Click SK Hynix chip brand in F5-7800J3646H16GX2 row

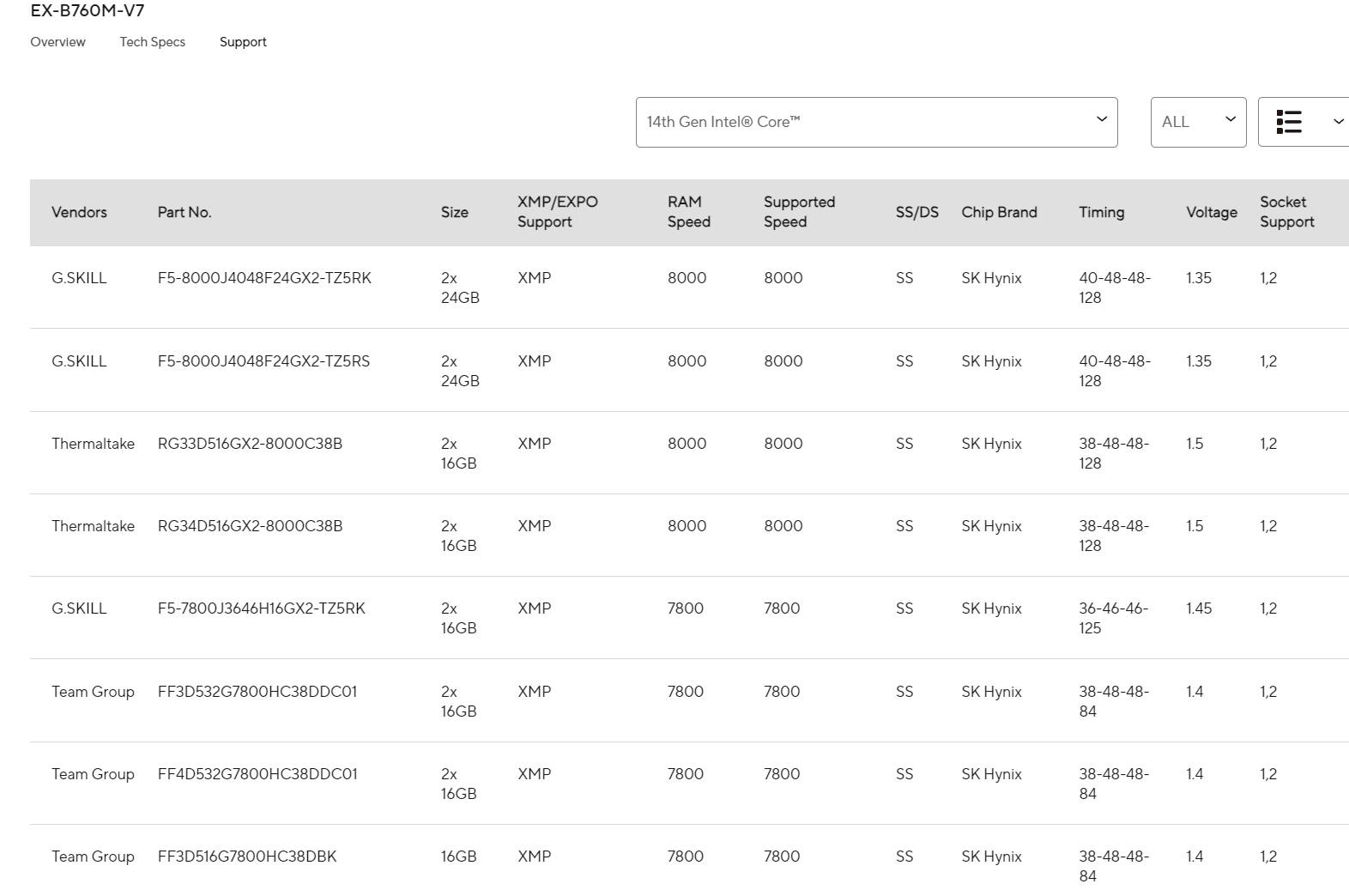click(991, 608)
